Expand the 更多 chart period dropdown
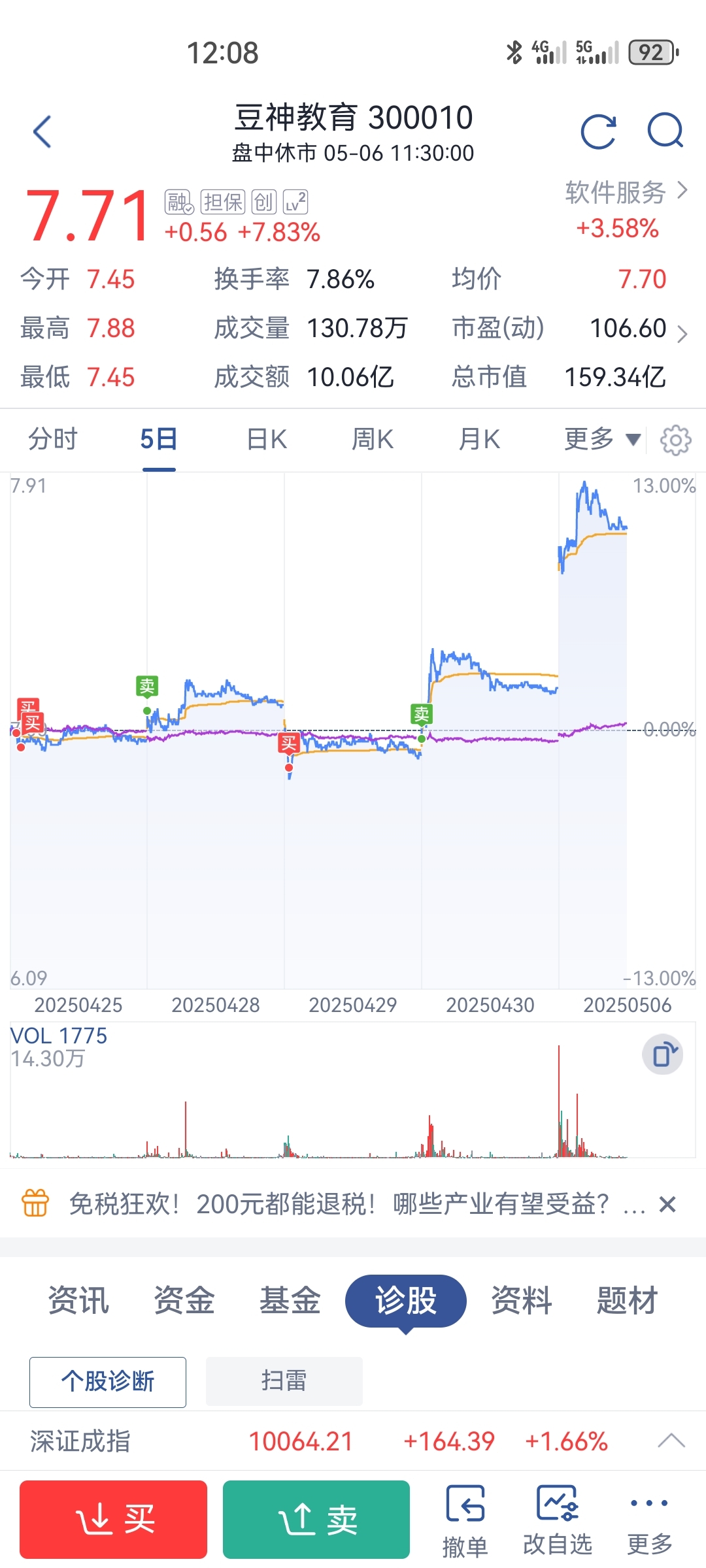Viewport: 706px width, 1568px height. (x=602, y=439)
